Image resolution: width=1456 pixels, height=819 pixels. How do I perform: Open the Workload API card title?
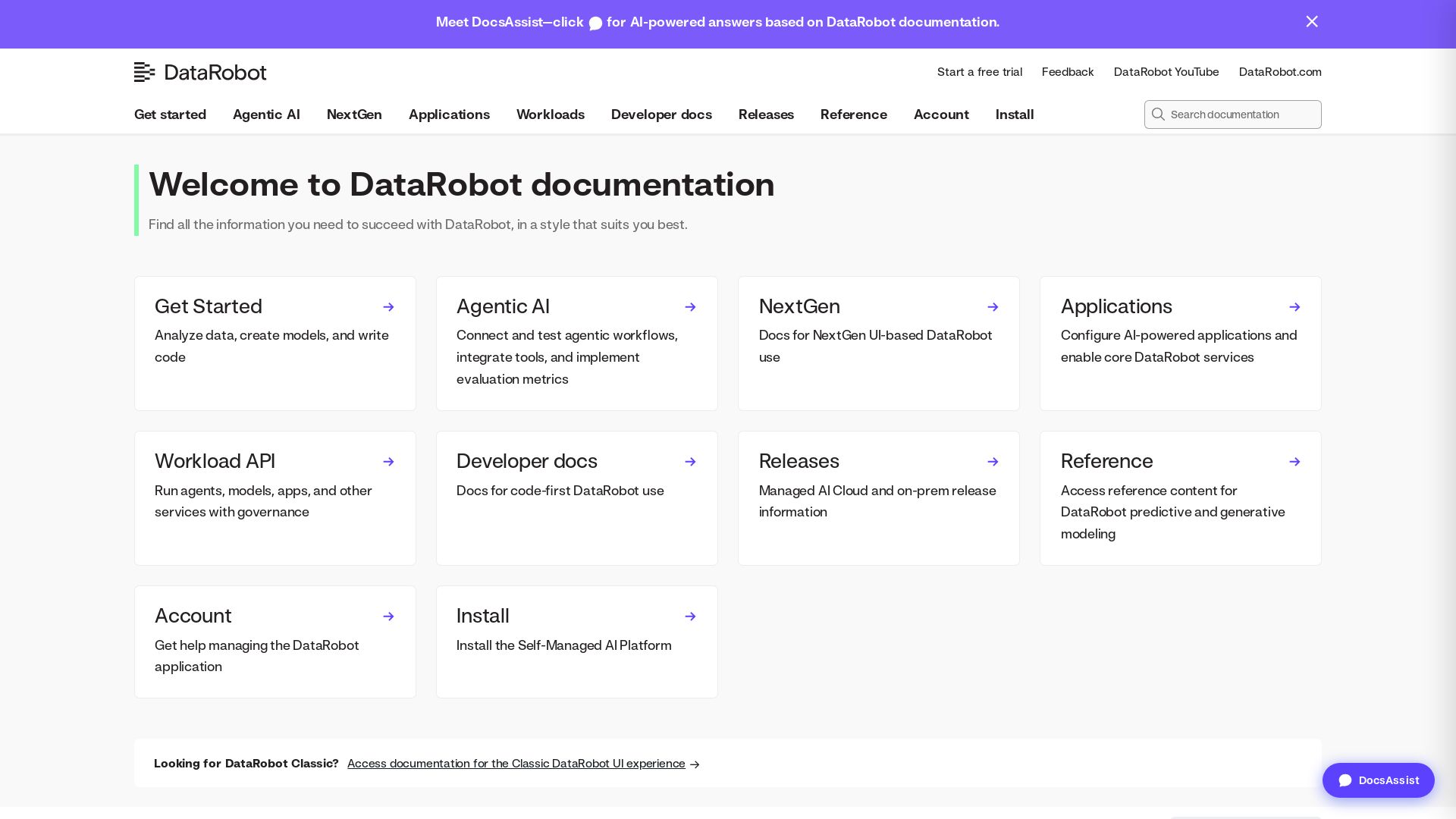click(x=215, y=461)
